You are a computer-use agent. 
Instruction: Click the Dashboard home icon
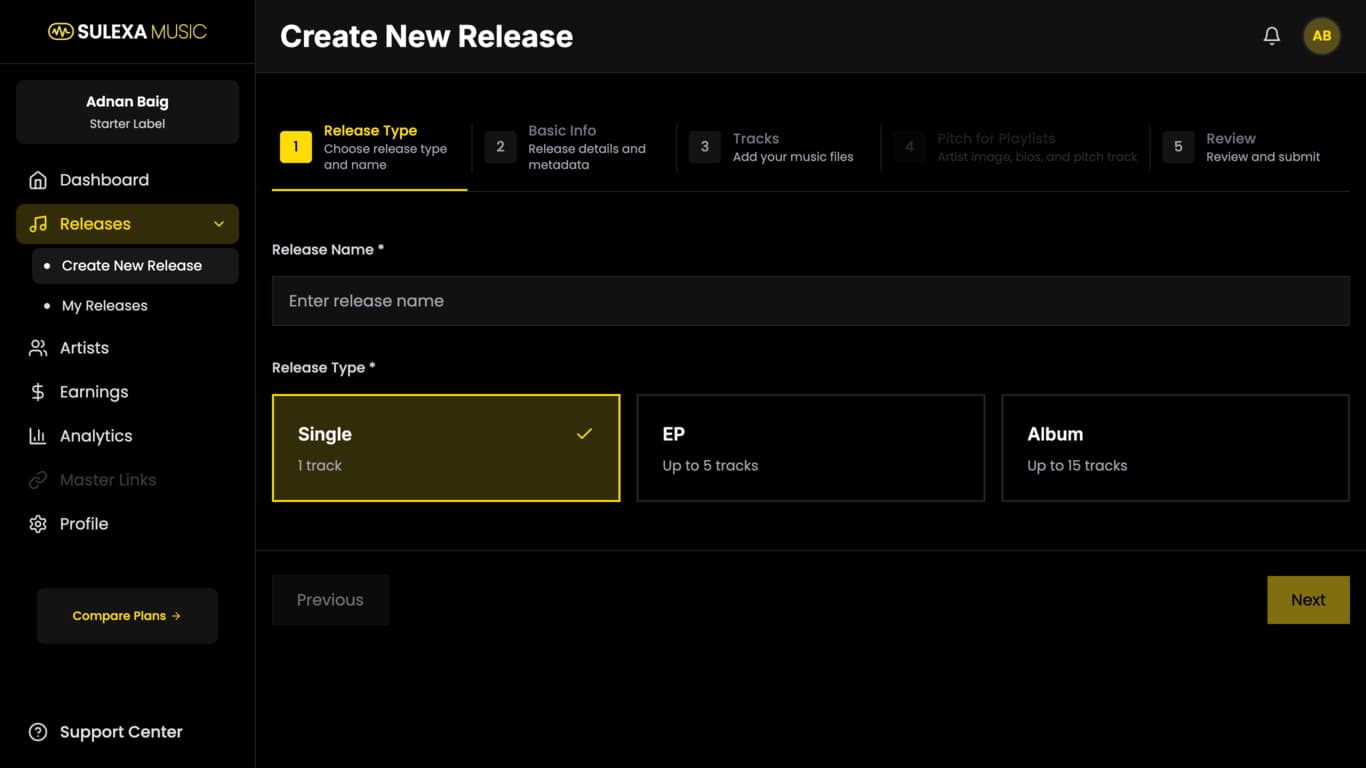pyautogui.click(x=38, y=180)
